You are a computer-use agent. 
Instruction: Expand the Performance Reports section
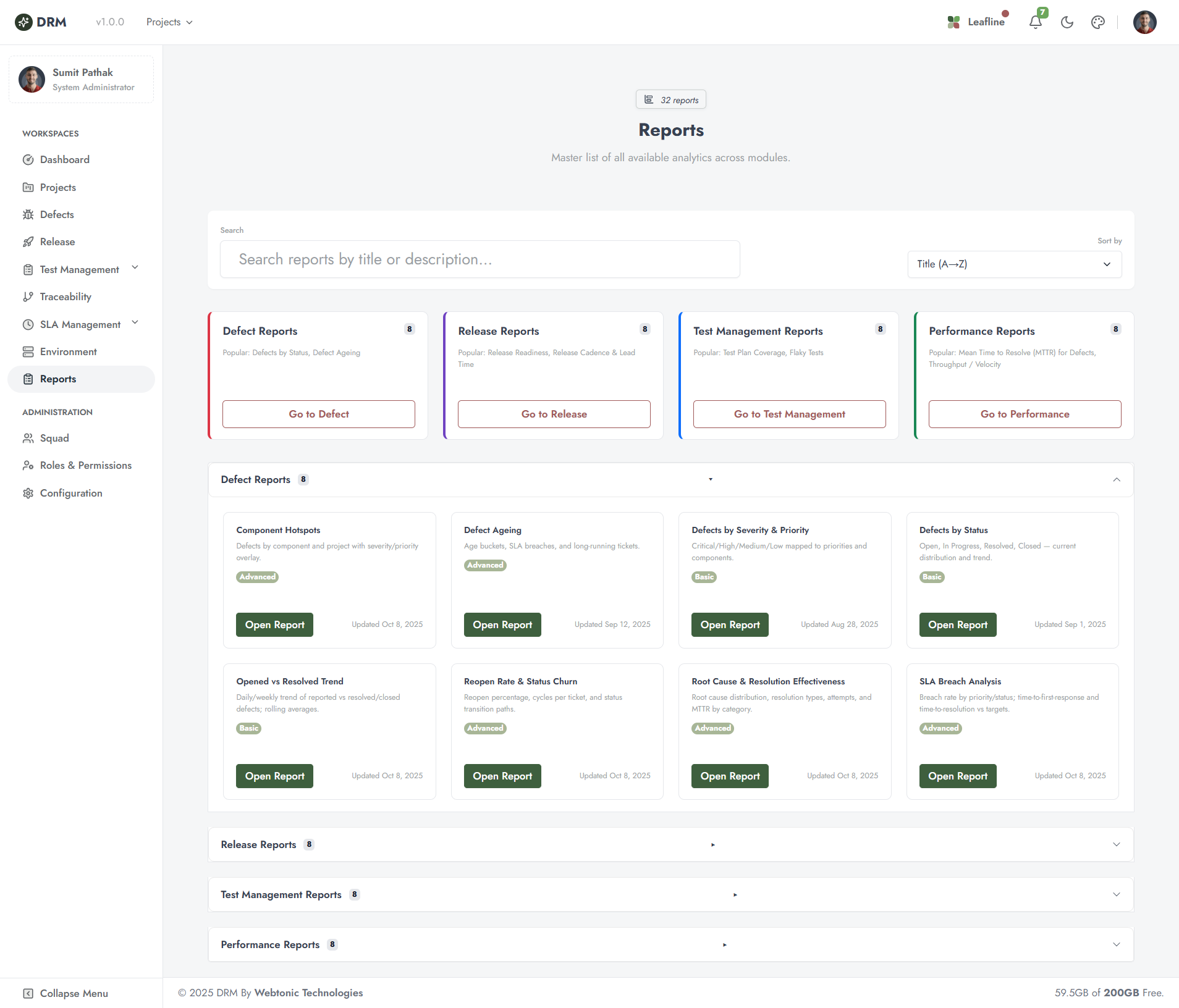point(1116,944)
